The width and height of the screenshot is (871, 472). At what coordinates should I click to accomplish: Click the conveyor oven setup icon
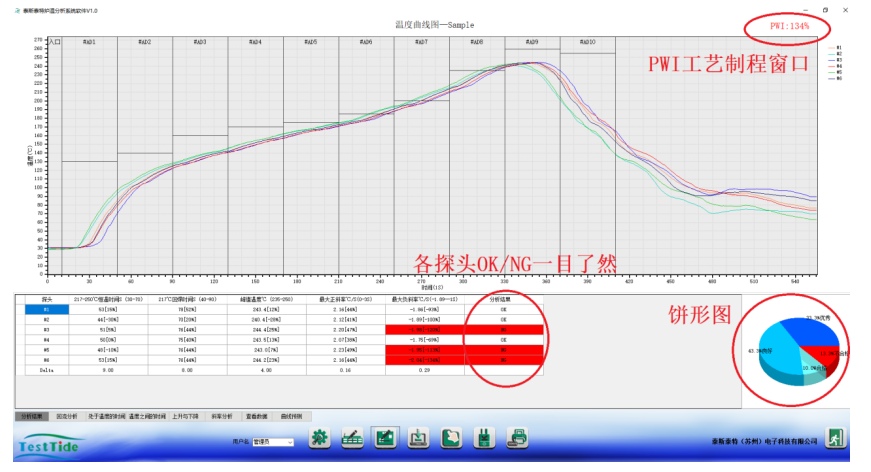point(352,437)
